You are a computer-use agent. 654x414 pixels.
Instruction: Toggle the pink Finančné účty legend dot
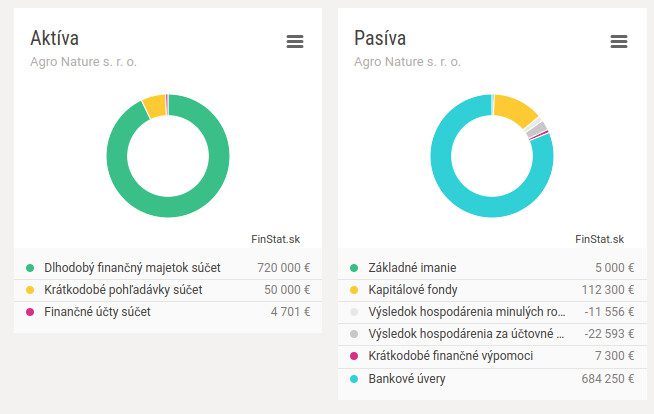click(30, 312)
